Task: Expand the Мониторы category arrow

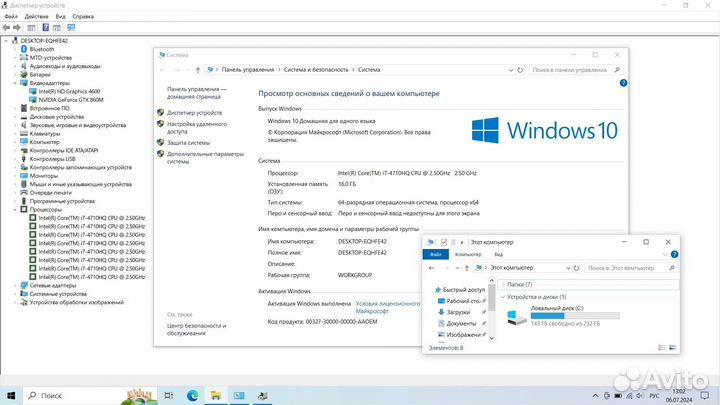Action: point(15,176)
